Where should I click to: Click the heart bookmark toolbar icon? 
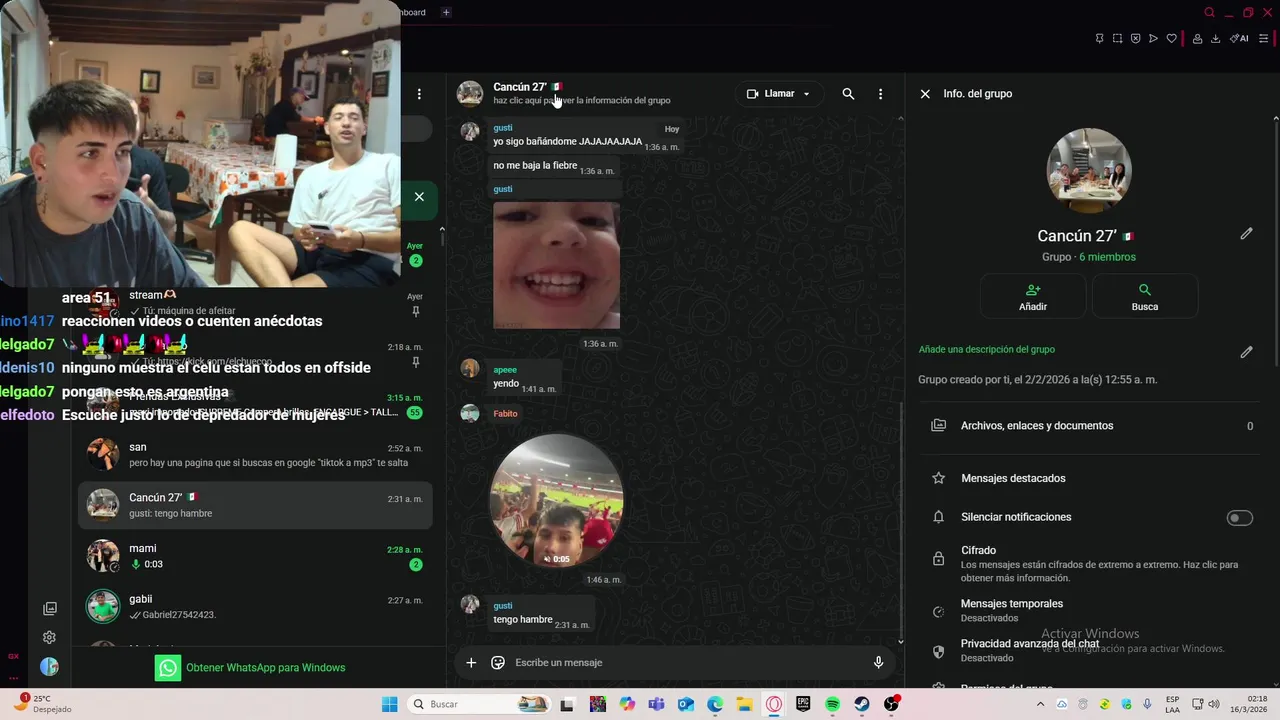point(1171,39)
